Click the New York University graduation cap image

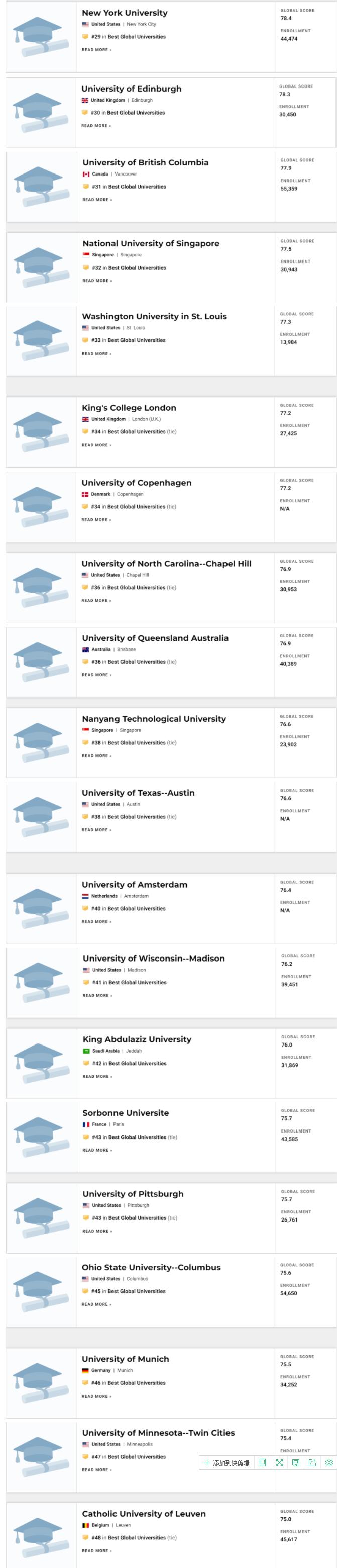tap(40, 37)
